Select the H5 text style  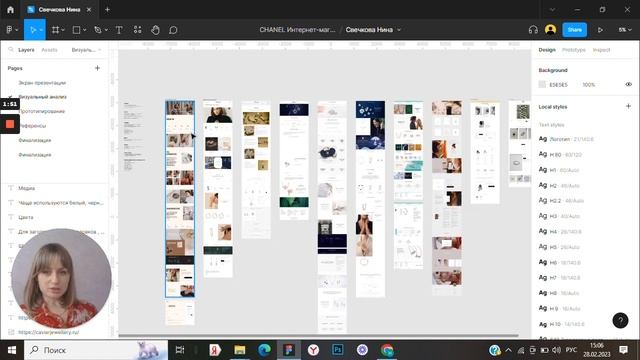click(559, 247)
